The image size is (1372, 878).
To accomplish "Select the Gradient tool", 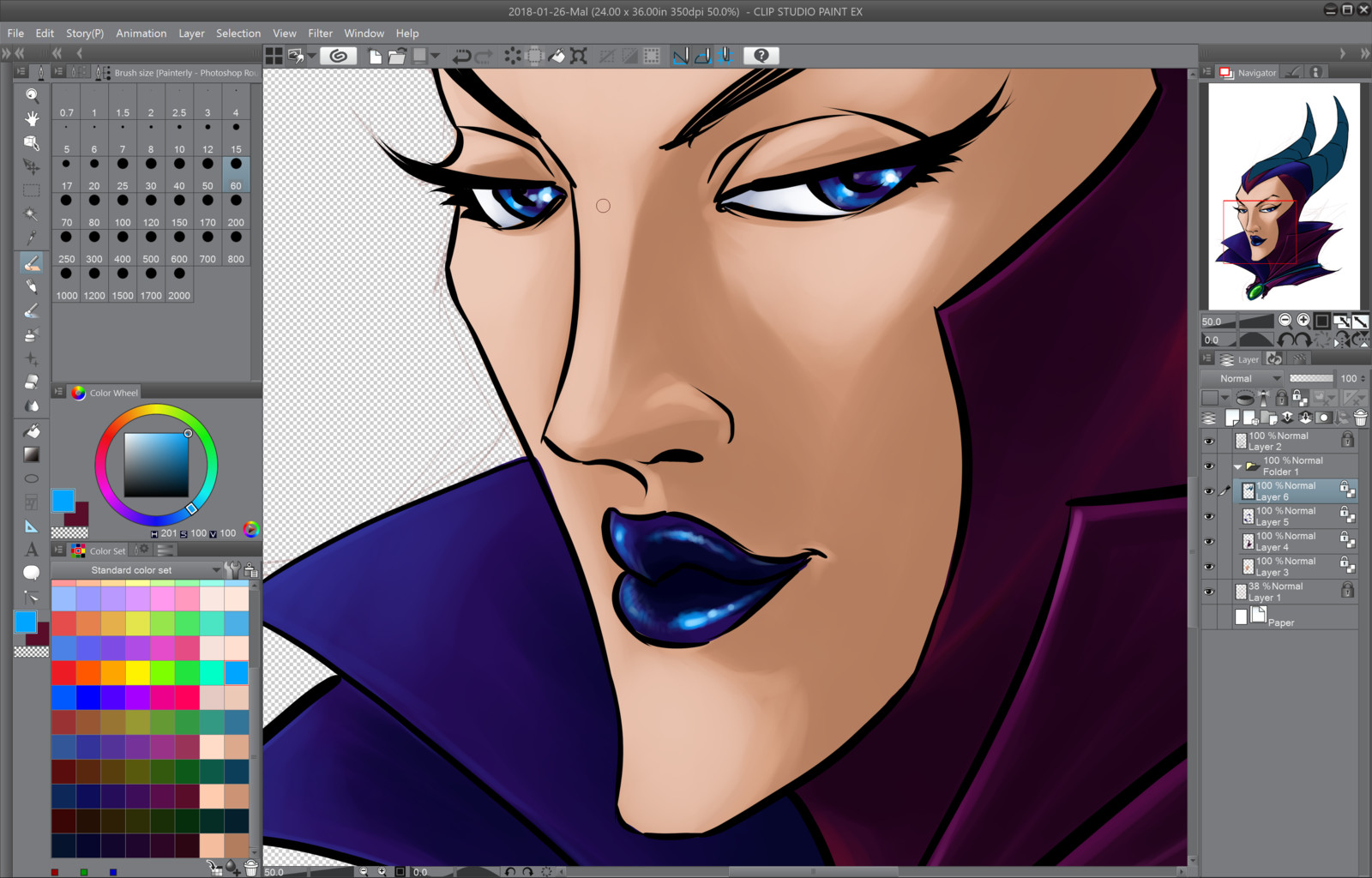I will (32, 454).
